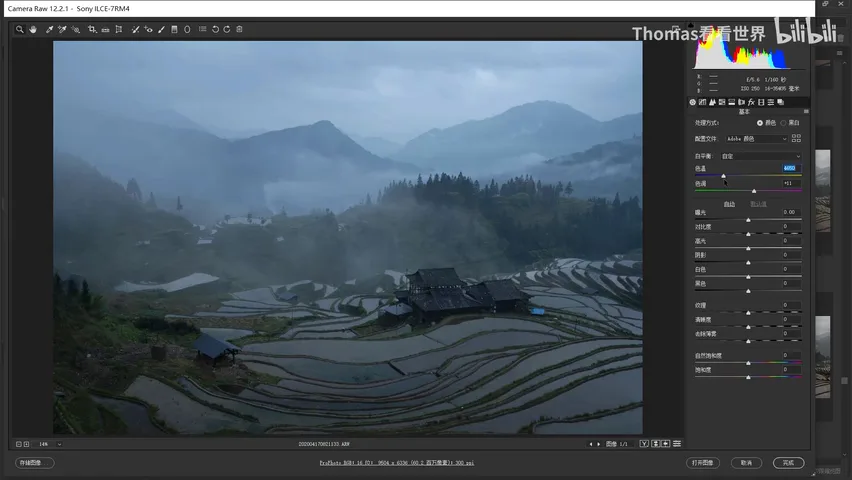Image resolution: width=852 pixels, height=480 pixels.
Task: Open the 配置文件 profile dropdown
Action: pyautogui.click(x=756, y=139)
